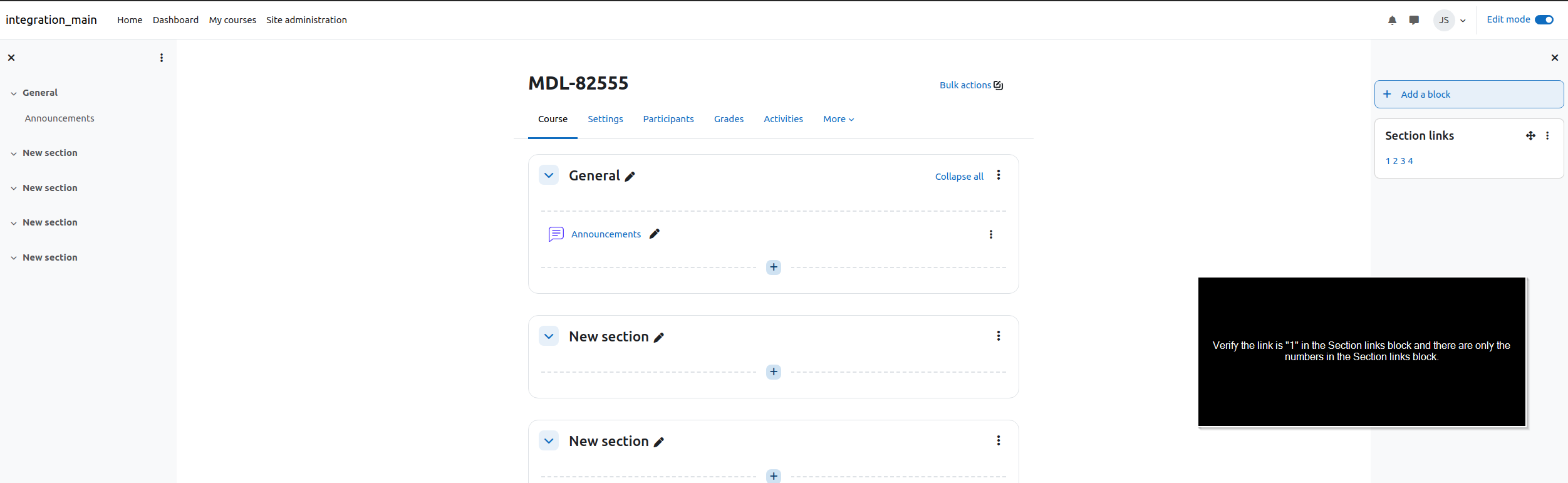
Task: Toggle Edit mode switch
Action: [1544, 20]
